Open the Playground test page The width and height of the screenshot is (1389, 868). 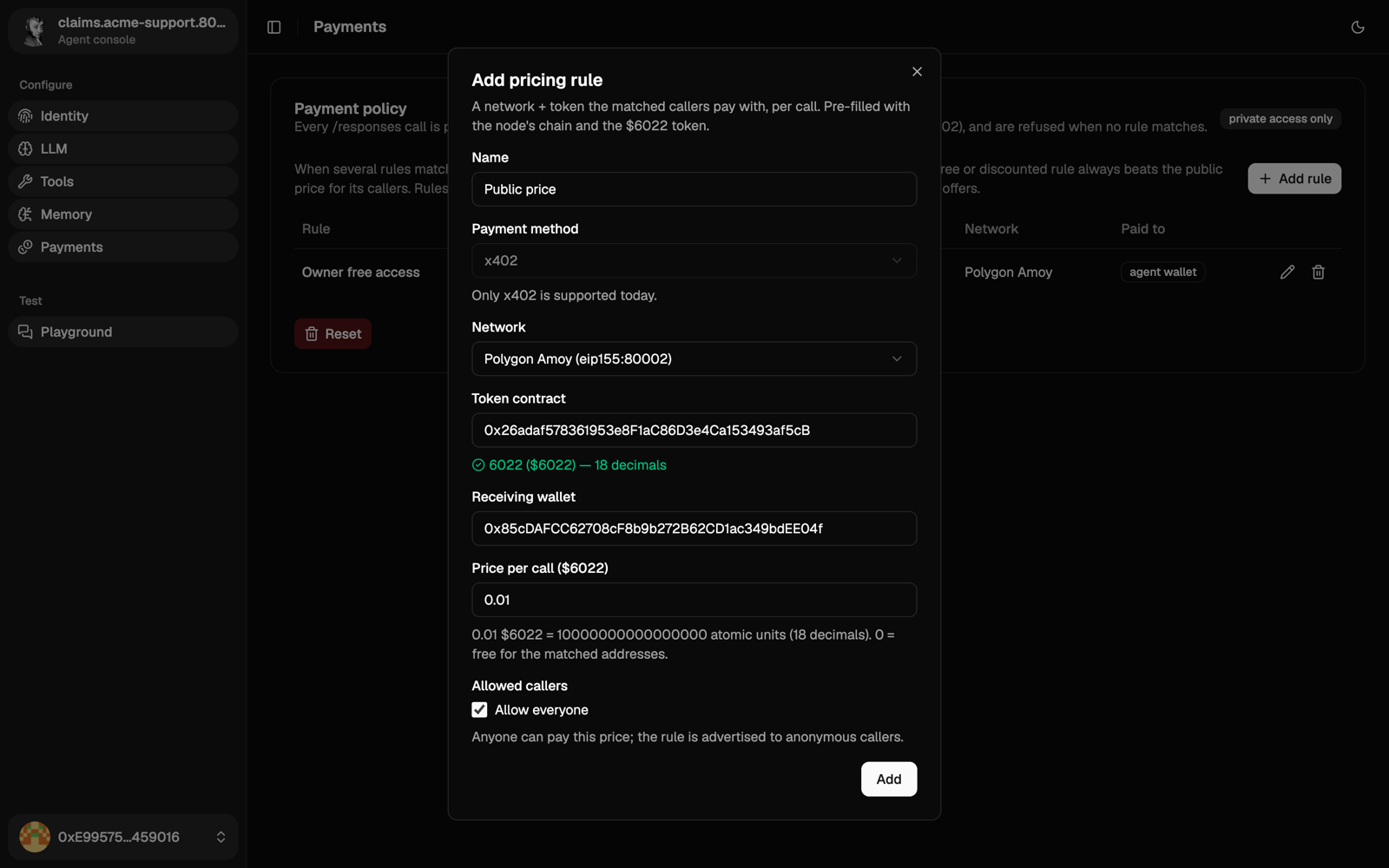123,332
